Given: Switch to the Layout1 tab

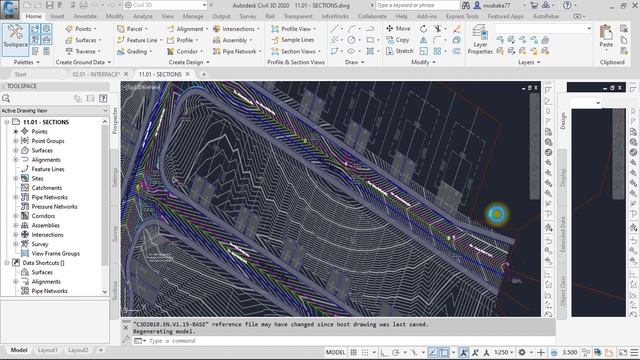Looking at the screenshot, I should coord(48,350).
